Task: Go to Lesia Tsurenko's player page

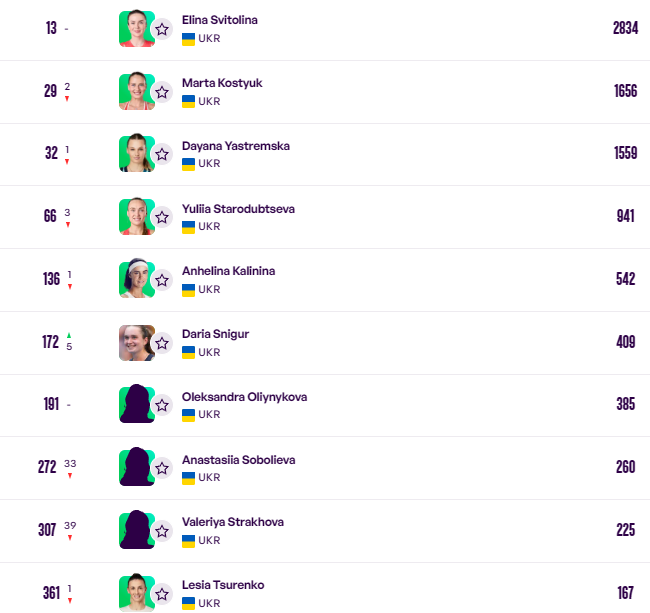Action: click(x=223, y=585)
